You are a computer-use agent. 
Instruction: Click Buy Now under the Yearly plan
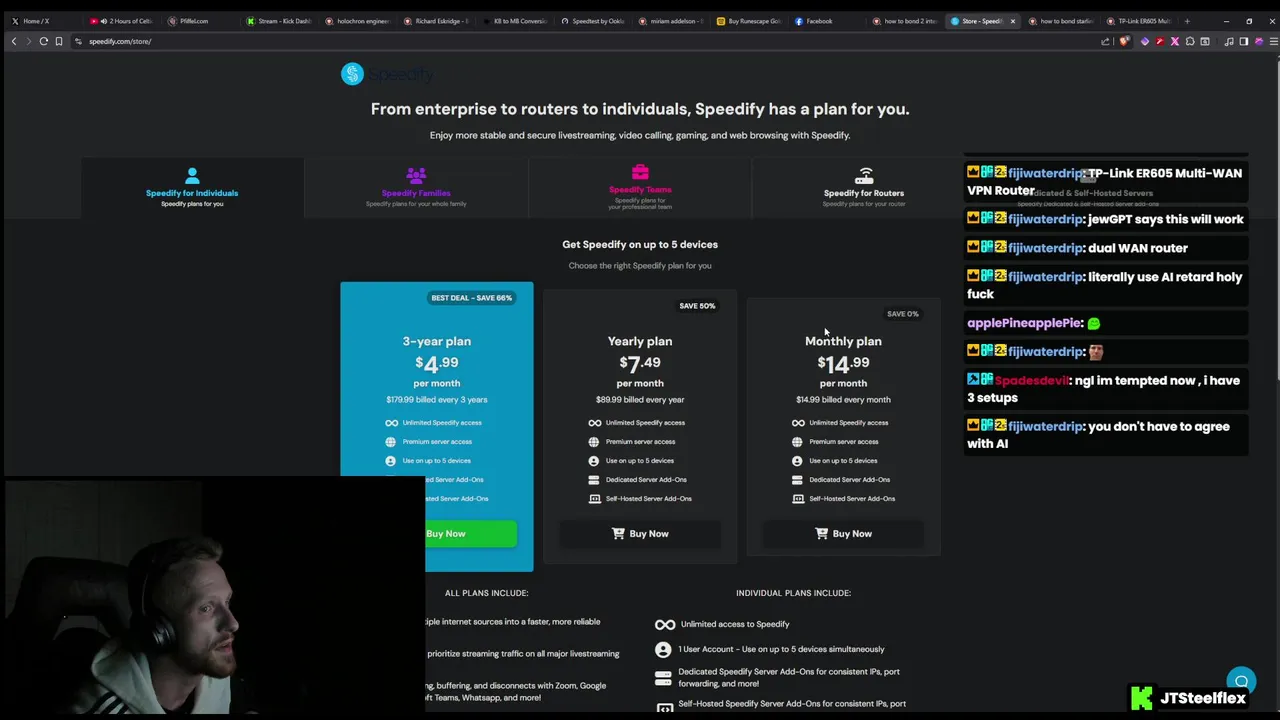click(640, 534)
